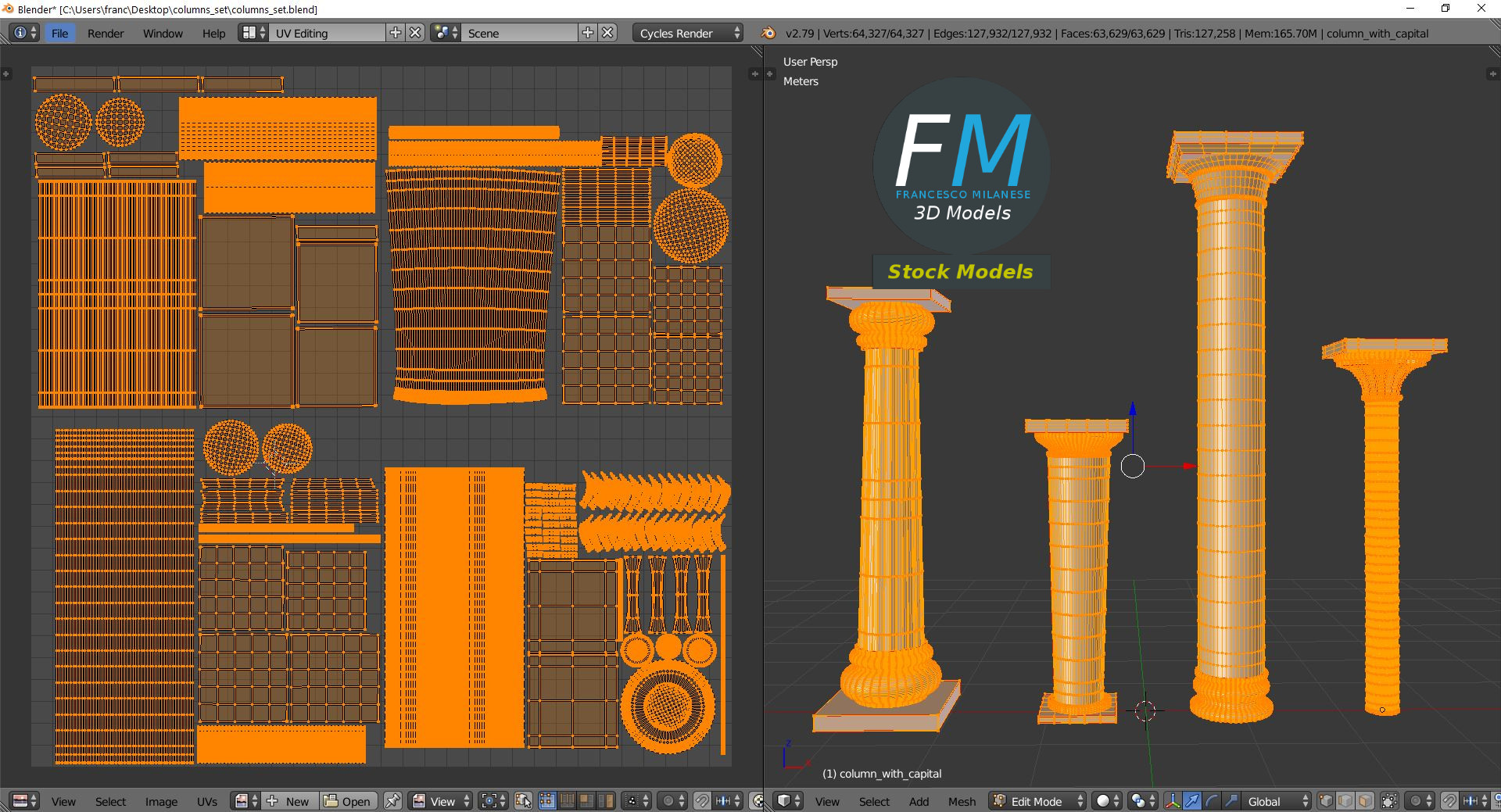Click the UV Editing layout name field

[x=327, y=33]
